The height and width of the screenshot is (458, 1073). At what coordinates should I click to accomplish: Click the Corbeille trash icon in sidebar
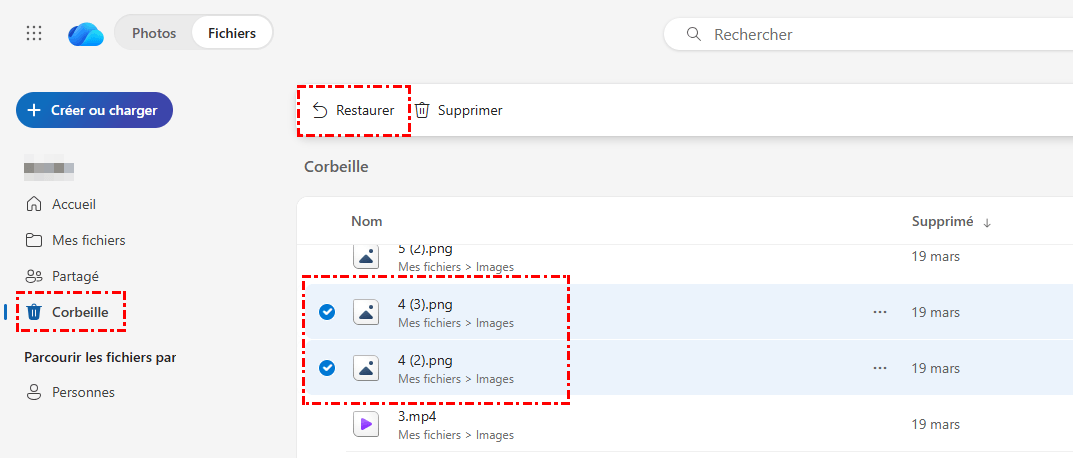(x=35, y=312)
